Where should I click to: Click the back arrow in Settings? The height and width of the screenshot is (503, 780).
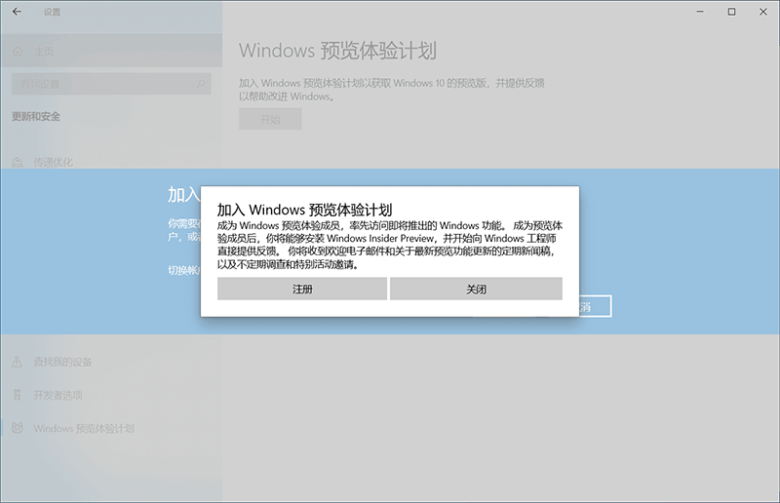click(x=17, y=11)
